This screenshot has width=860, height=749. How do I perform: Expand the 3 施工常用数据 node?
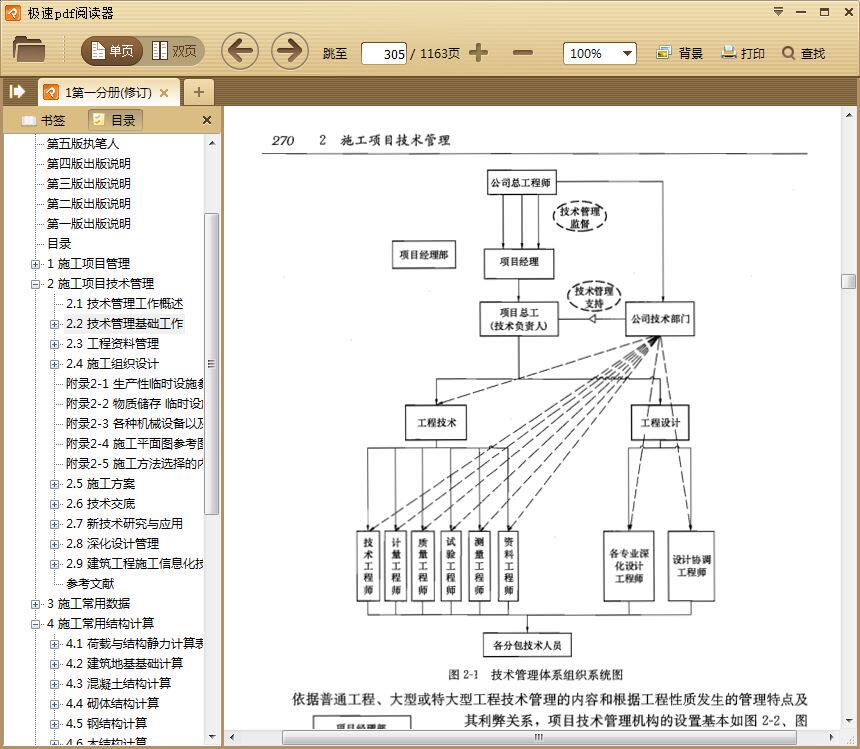point(36,604)
